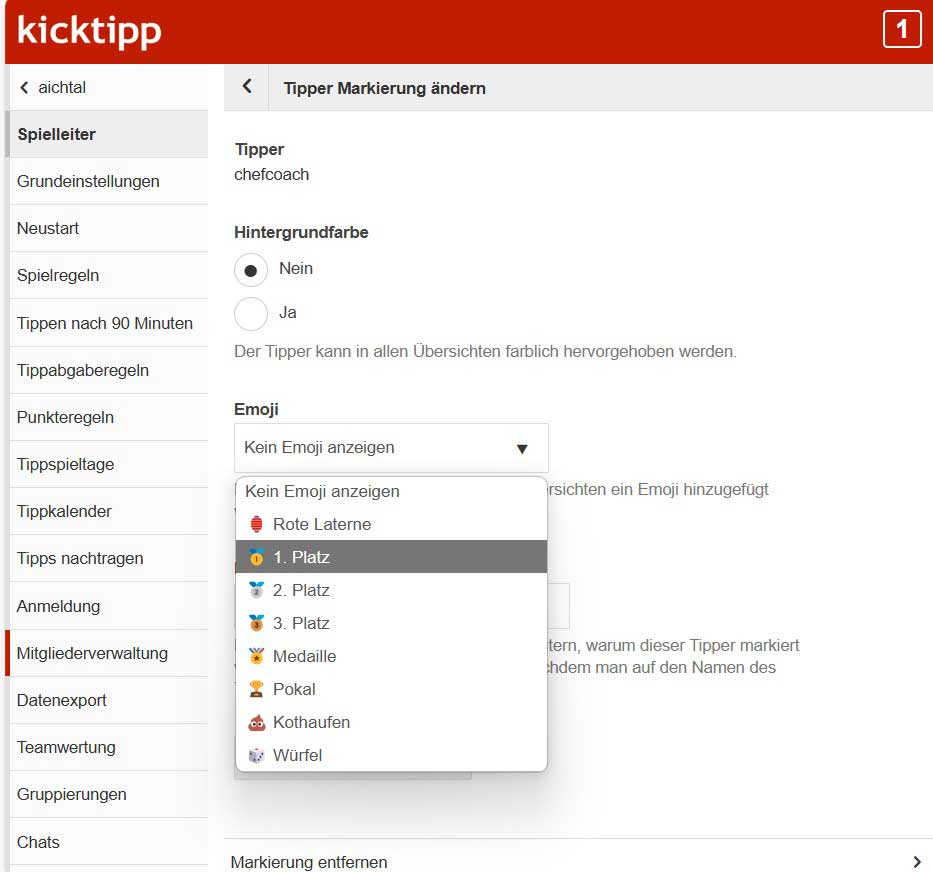Click the kicktipp logo
The height and width of the screenshot is (872, 933).
coord(89,31)
